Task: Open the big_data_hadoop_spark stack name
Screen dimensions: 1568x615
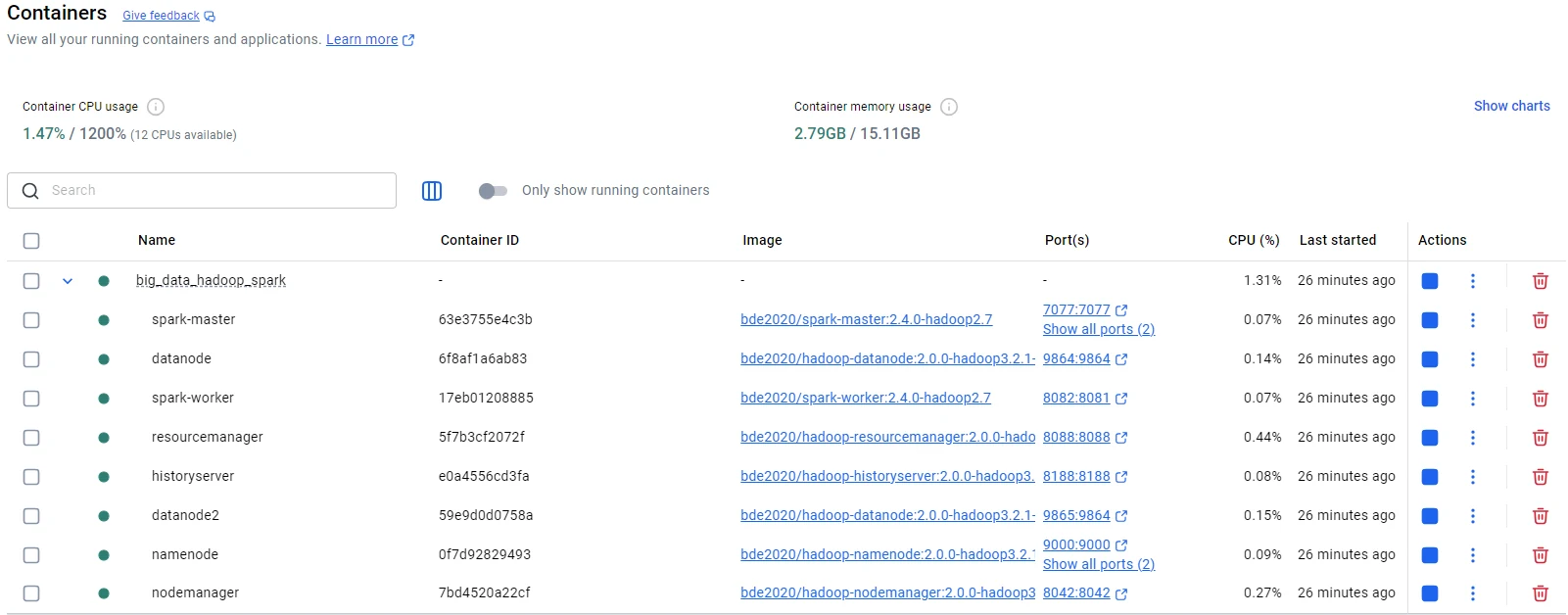Action: pos(211,281)
